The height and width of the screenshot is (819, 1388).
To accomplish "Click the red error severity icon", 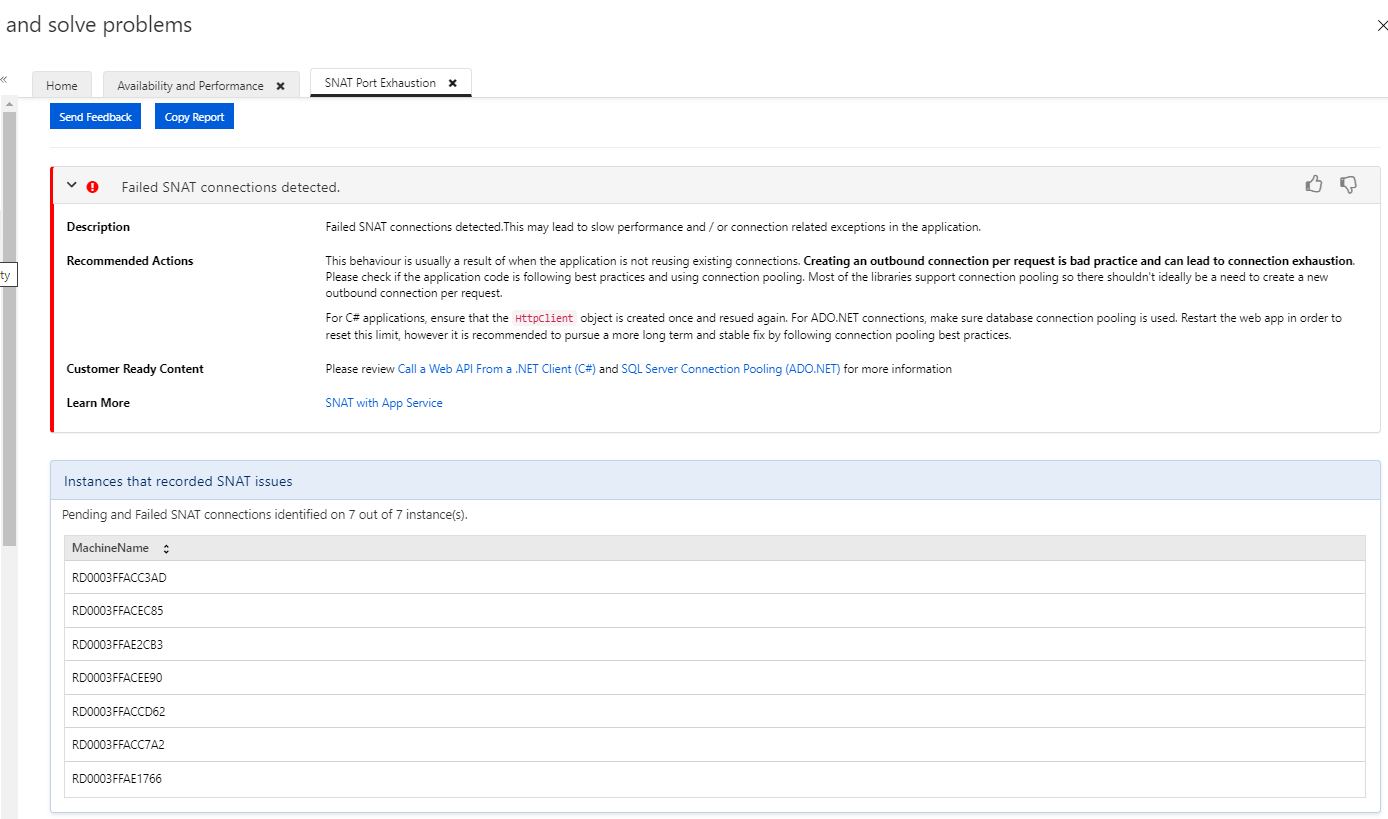I will pyautogui.click(x=92, y=186).
